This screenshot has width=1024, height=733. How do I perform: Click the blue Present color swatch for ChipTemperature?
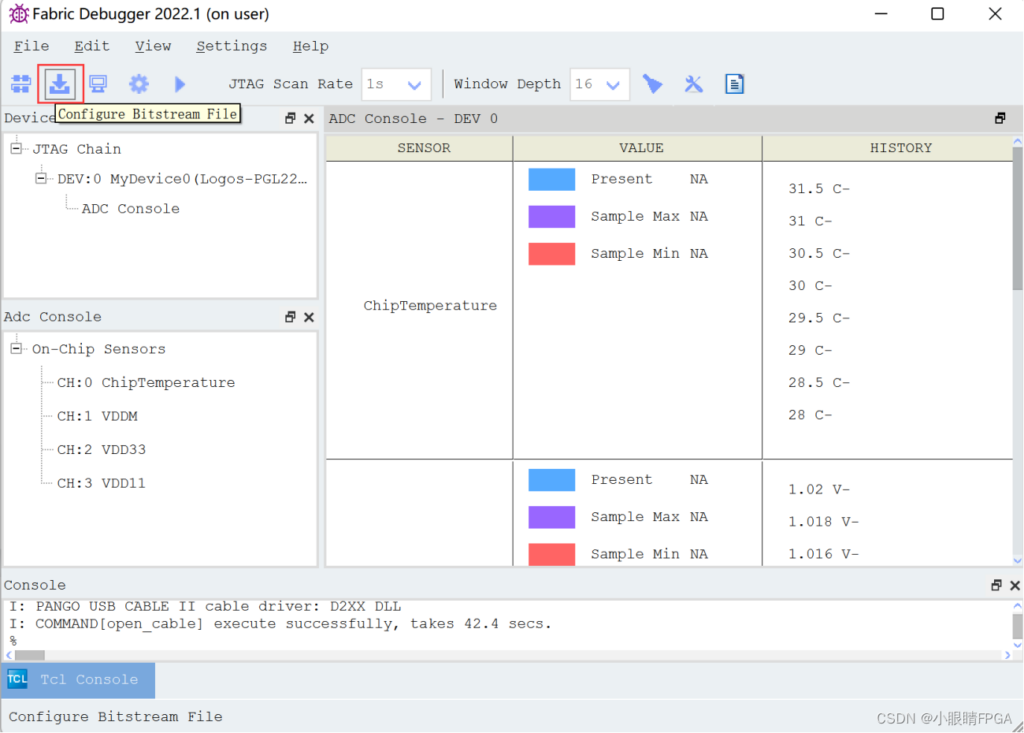(x=551, y=179)
